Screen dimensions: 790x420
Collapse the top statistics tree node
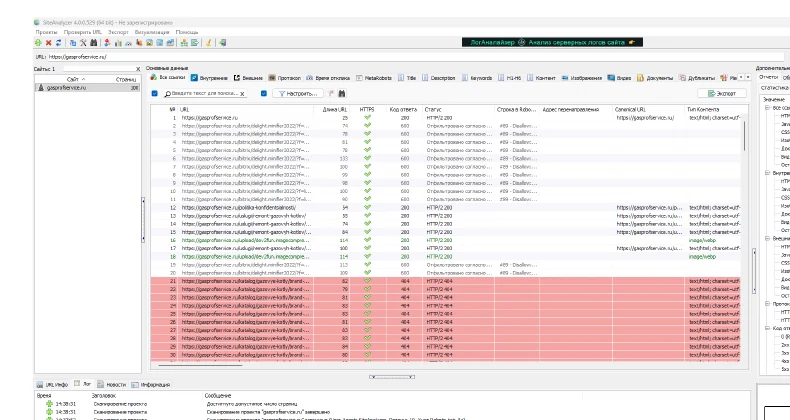tap(767, 108)
